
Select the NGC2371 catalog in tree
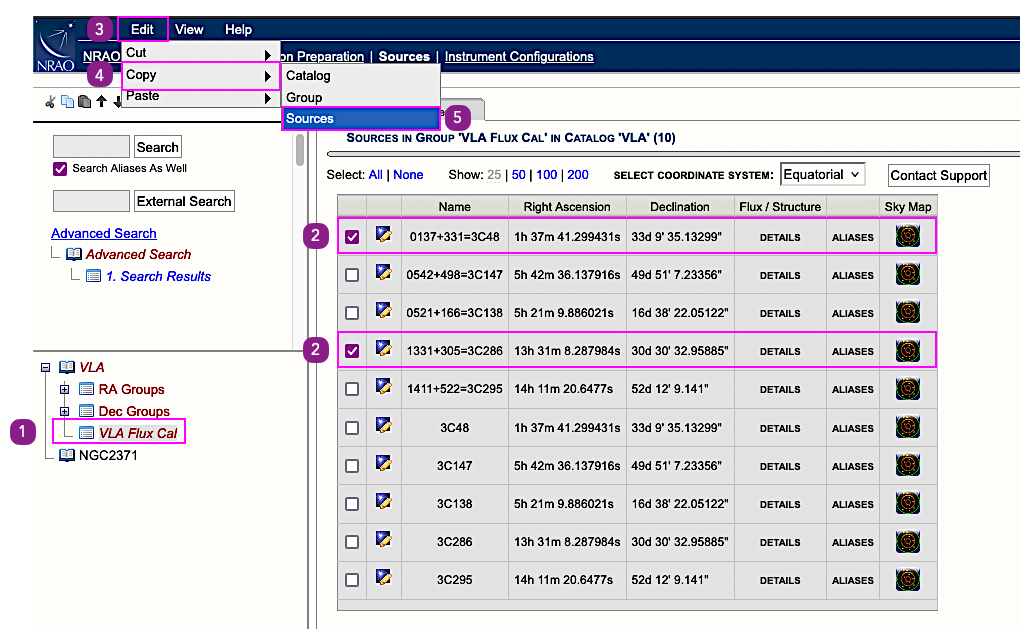coord(107,455)
